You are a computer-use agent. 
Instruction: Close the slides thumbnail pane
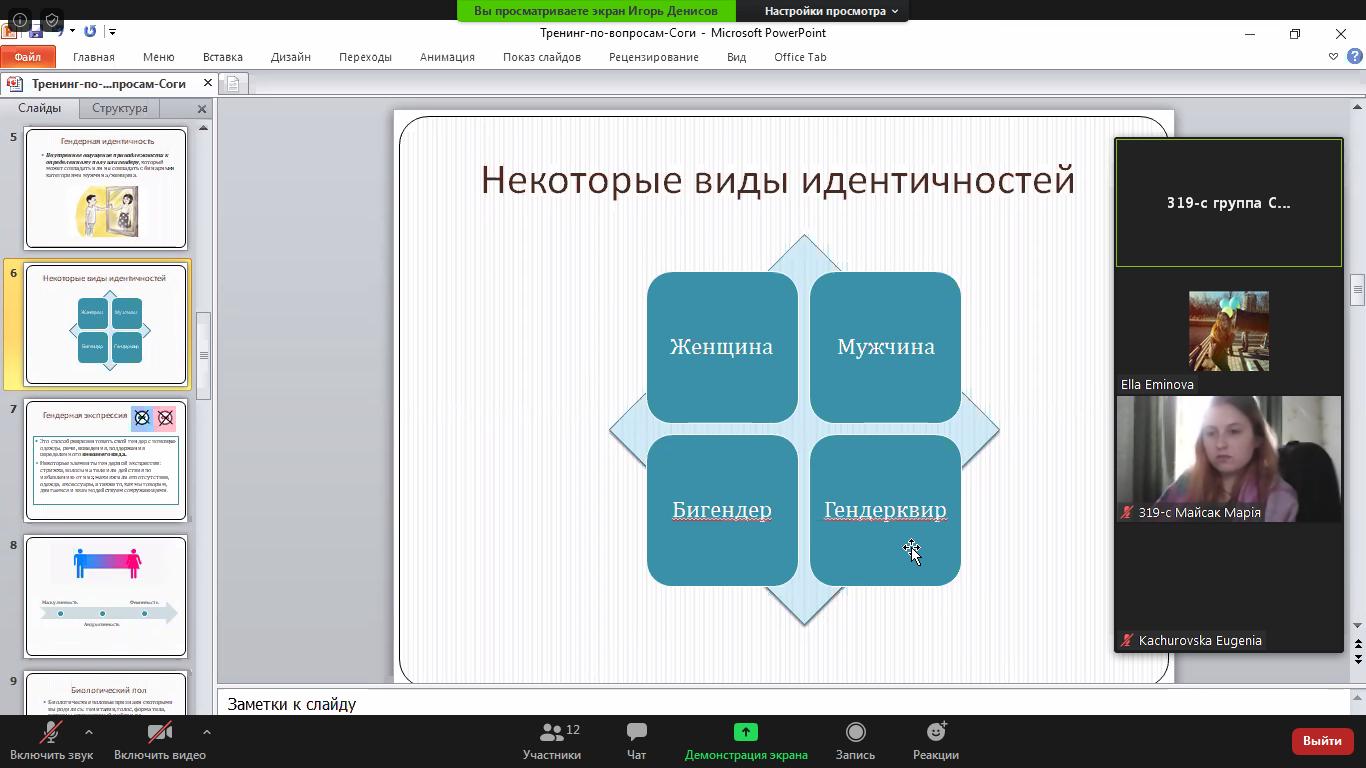tap(202, 108)
